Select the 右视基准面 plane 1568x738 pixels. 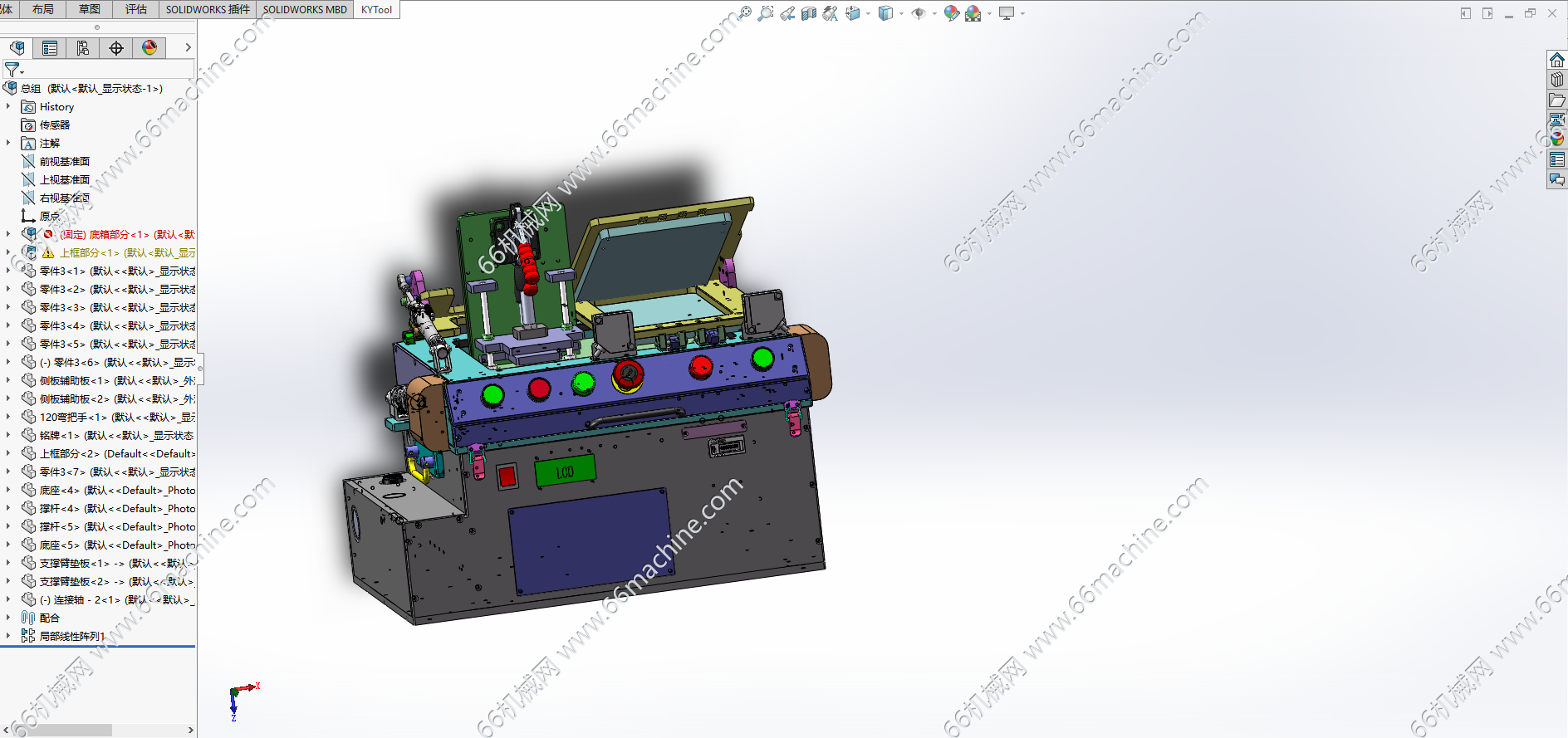point(56,198)
